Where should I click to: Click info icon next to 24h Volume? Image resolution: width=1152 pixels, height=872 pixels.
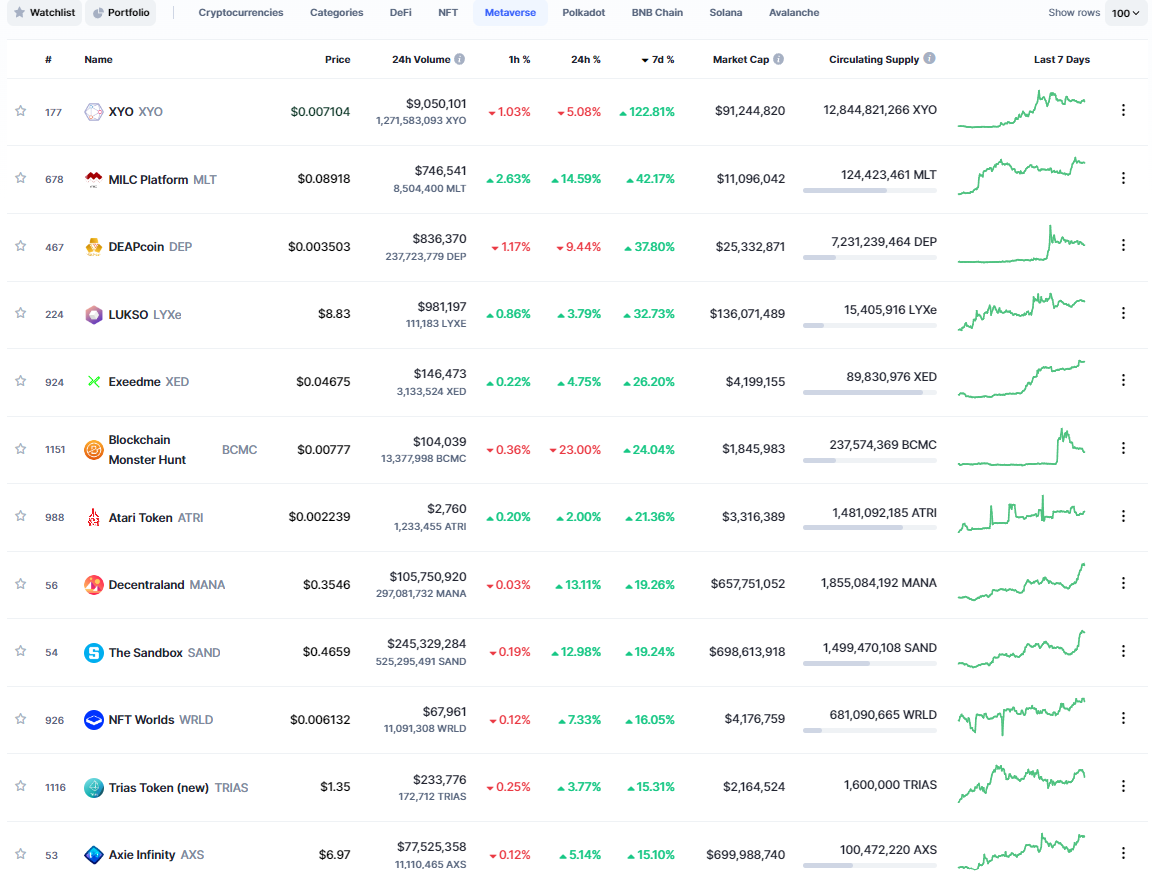pyautogui.click(x=460, y=60)
